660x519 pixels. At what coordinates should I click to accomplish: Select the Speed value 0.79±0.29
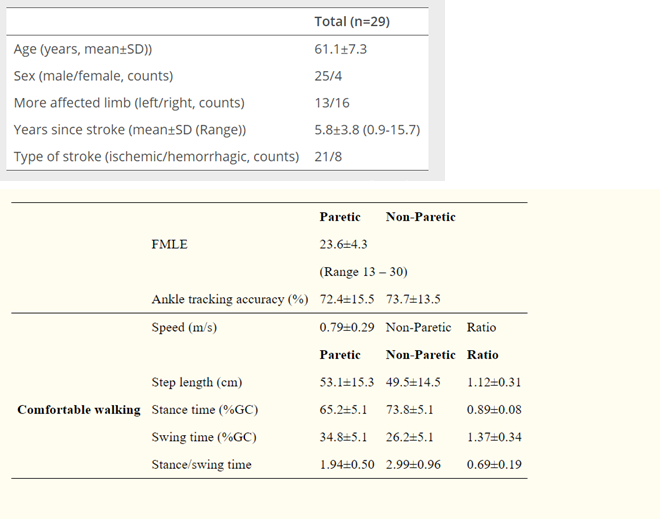[x=347, y=327]
